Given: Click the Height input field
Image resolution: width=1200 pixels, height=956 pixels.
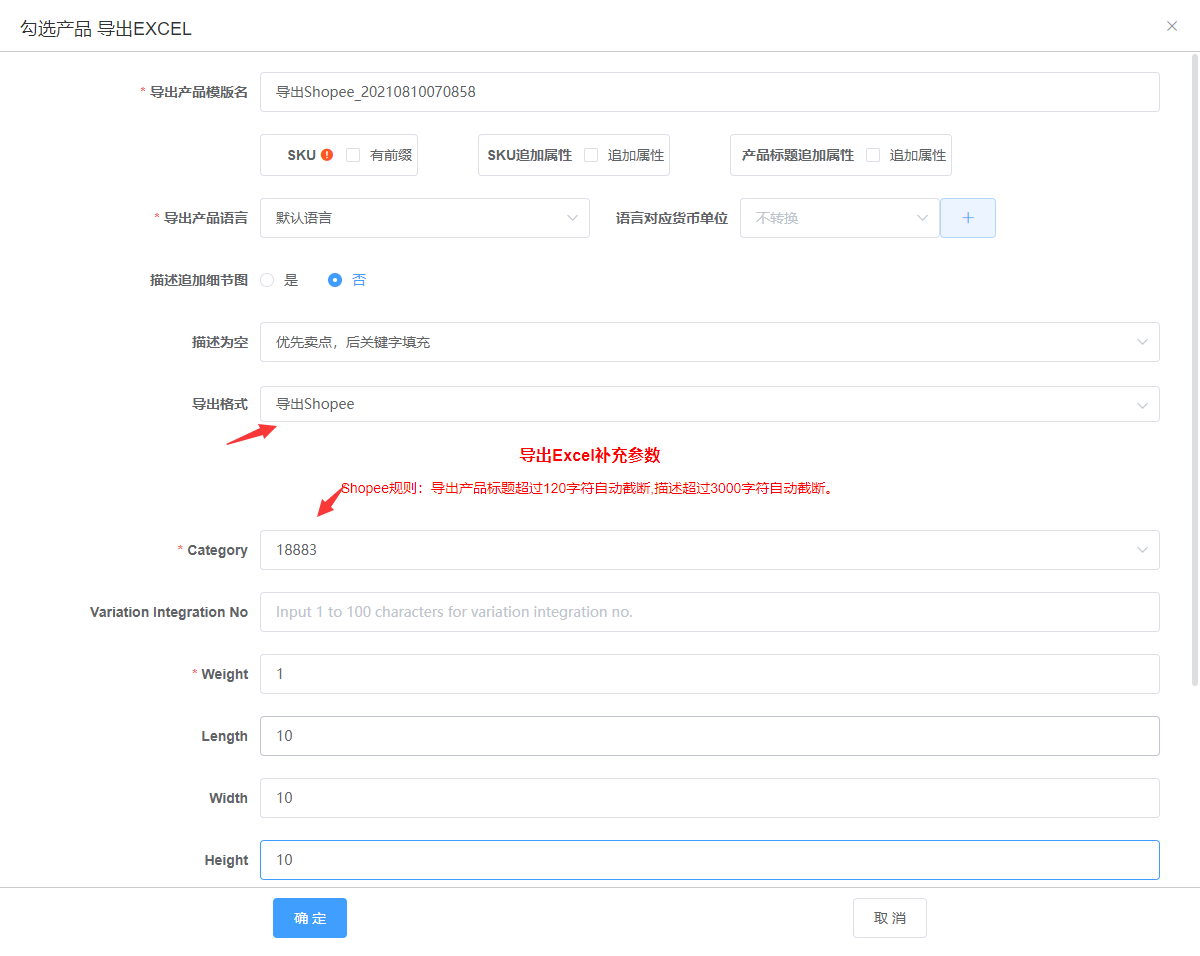Looking at the screenshot, I should pos(710,860).
